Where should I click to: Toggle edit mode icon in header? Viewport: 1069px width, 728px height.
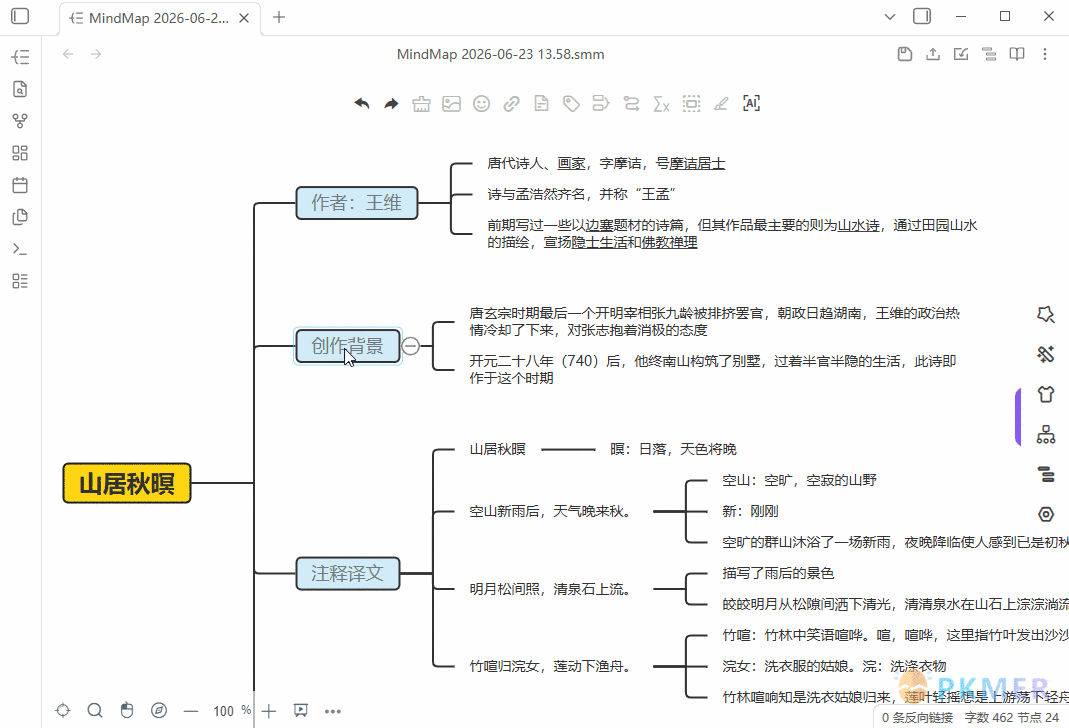click(961, 55)
